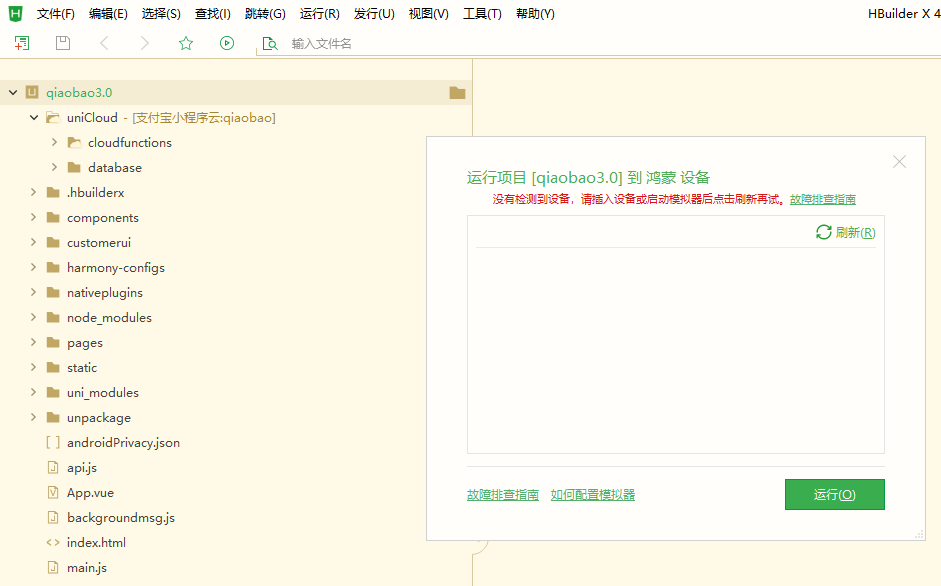Viewport: 941px width, 586px height.
Task: Click the new file toolbar icon
Action: (x=22, y=43)
